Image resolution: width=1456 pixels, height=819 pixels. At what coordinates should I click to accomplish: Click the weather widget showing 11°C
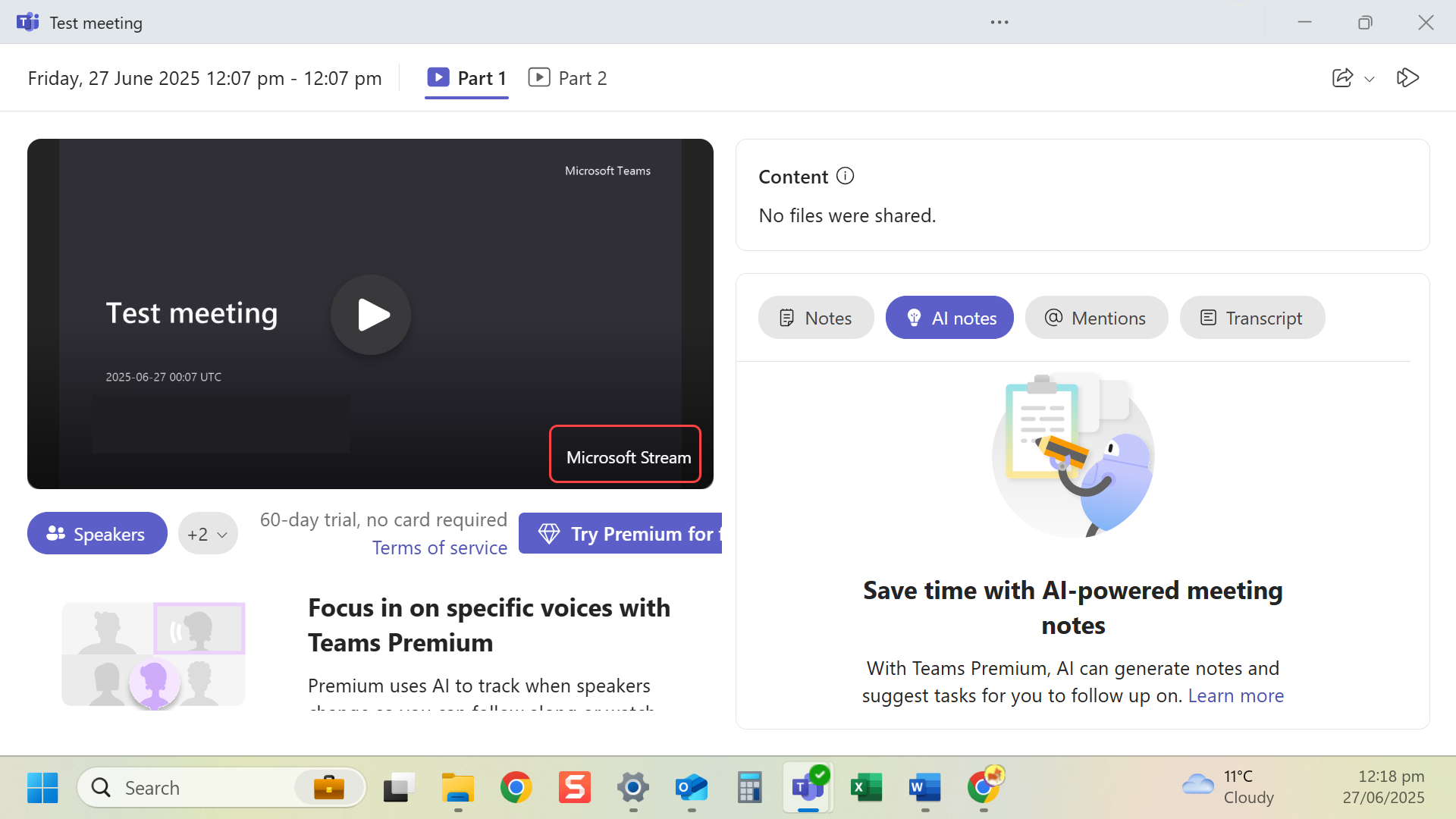coord(1228,787)
